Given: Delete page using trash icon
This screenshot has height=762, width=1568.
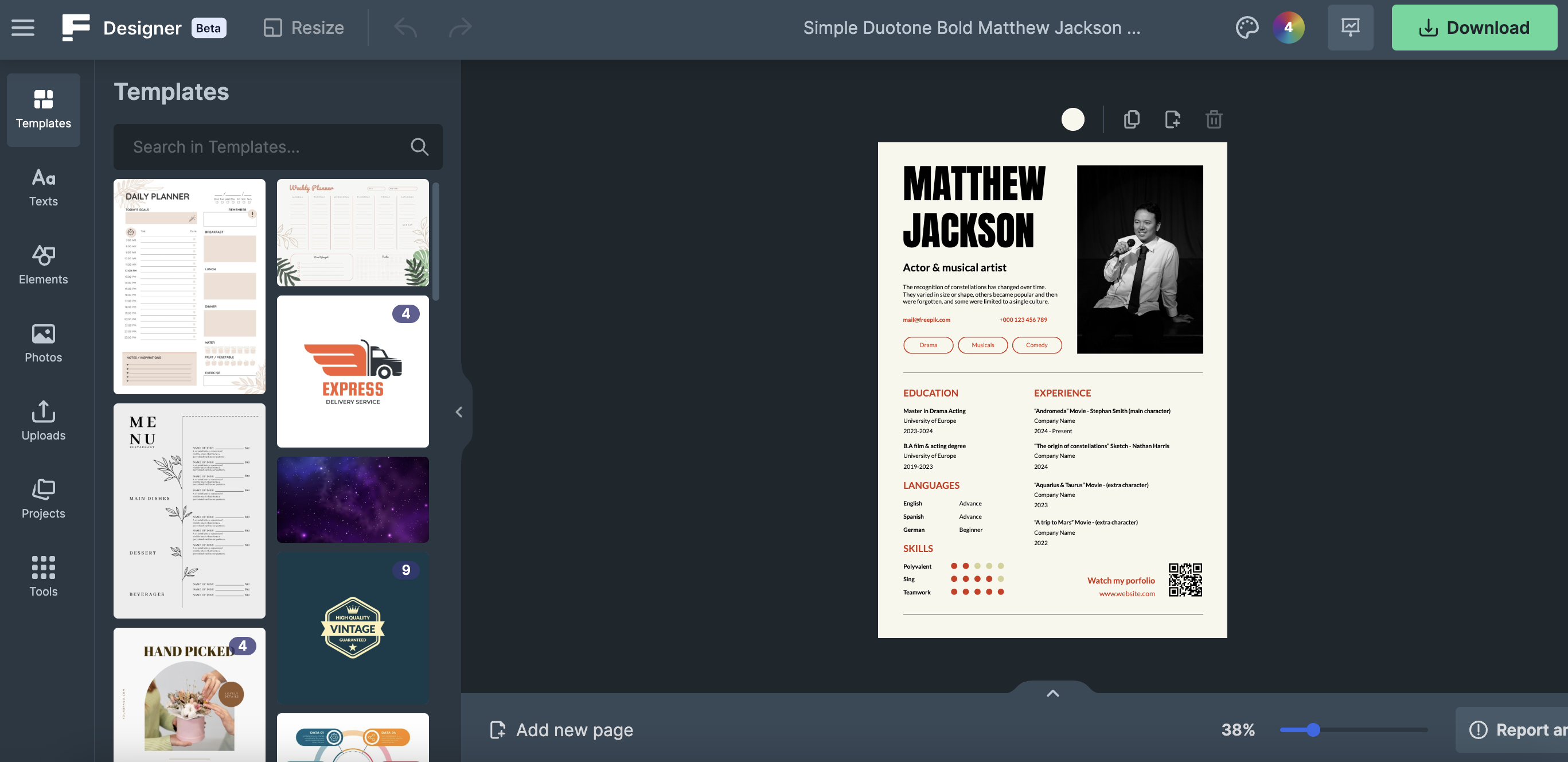Looking at the screenshot, I should (1214, 119).
